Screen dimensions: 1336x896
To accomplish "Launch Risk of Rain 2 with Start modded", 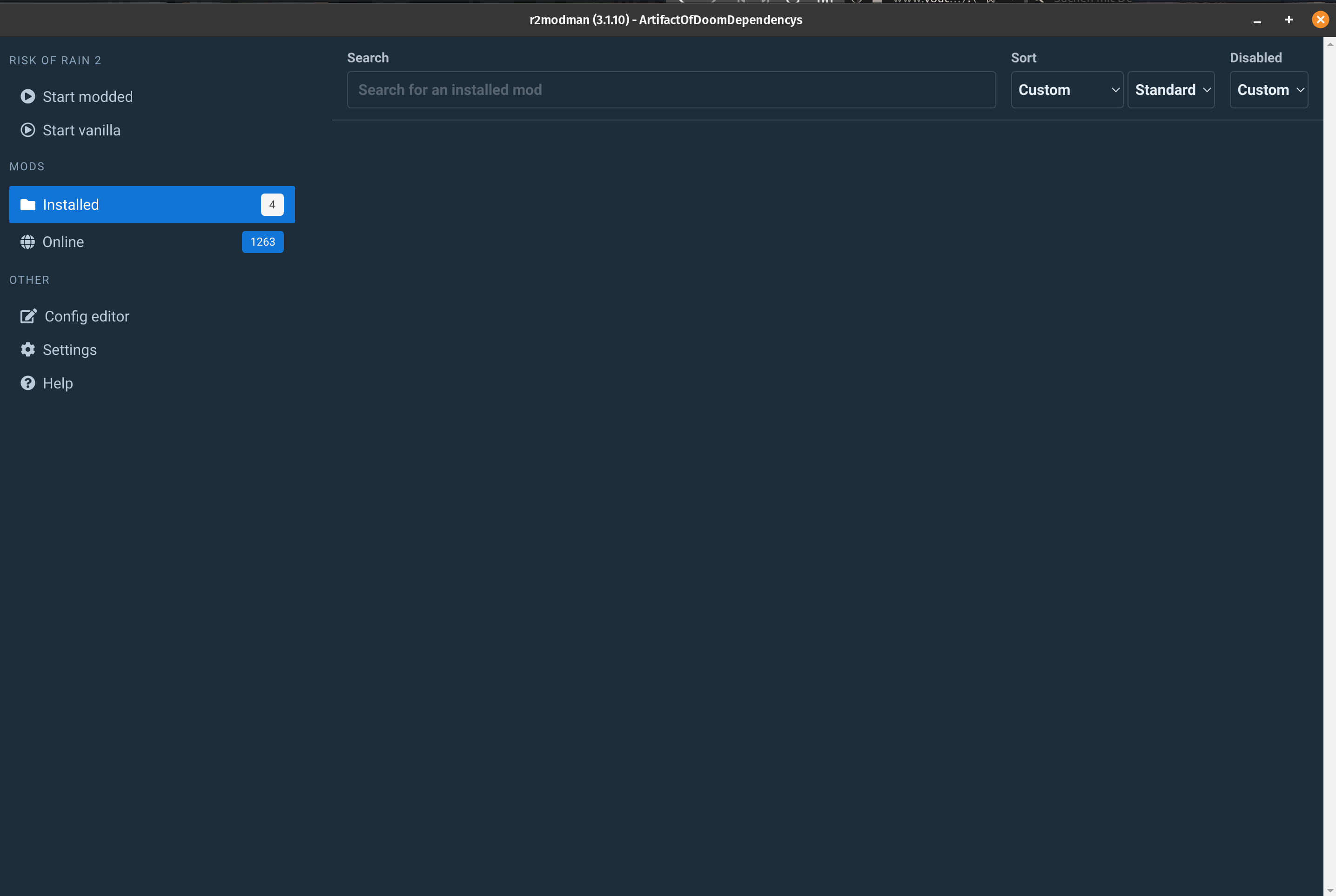I will (87, 97).
